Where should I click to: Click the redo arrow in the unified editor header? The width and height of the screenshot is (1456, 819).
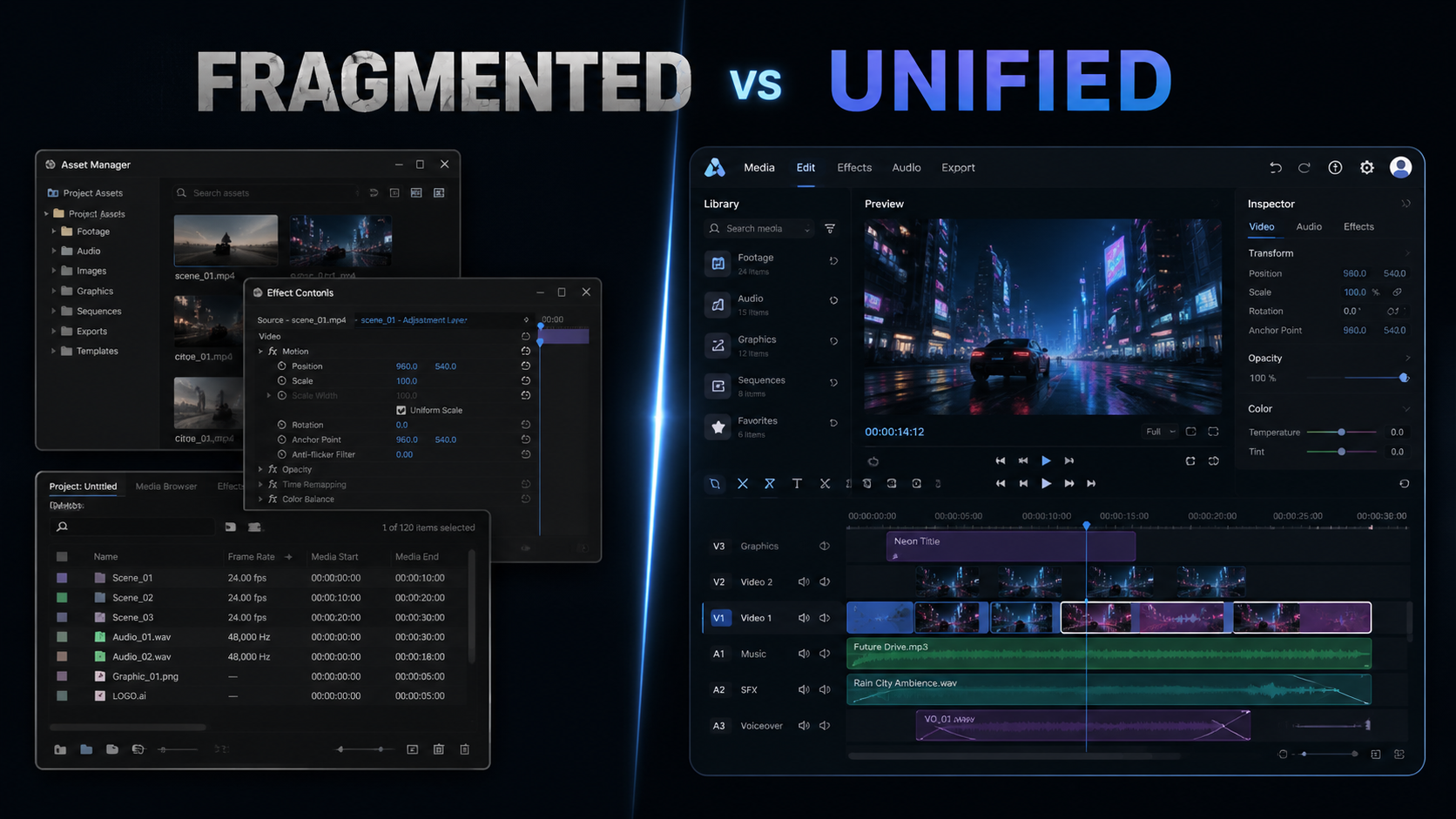pos(1304,168)
